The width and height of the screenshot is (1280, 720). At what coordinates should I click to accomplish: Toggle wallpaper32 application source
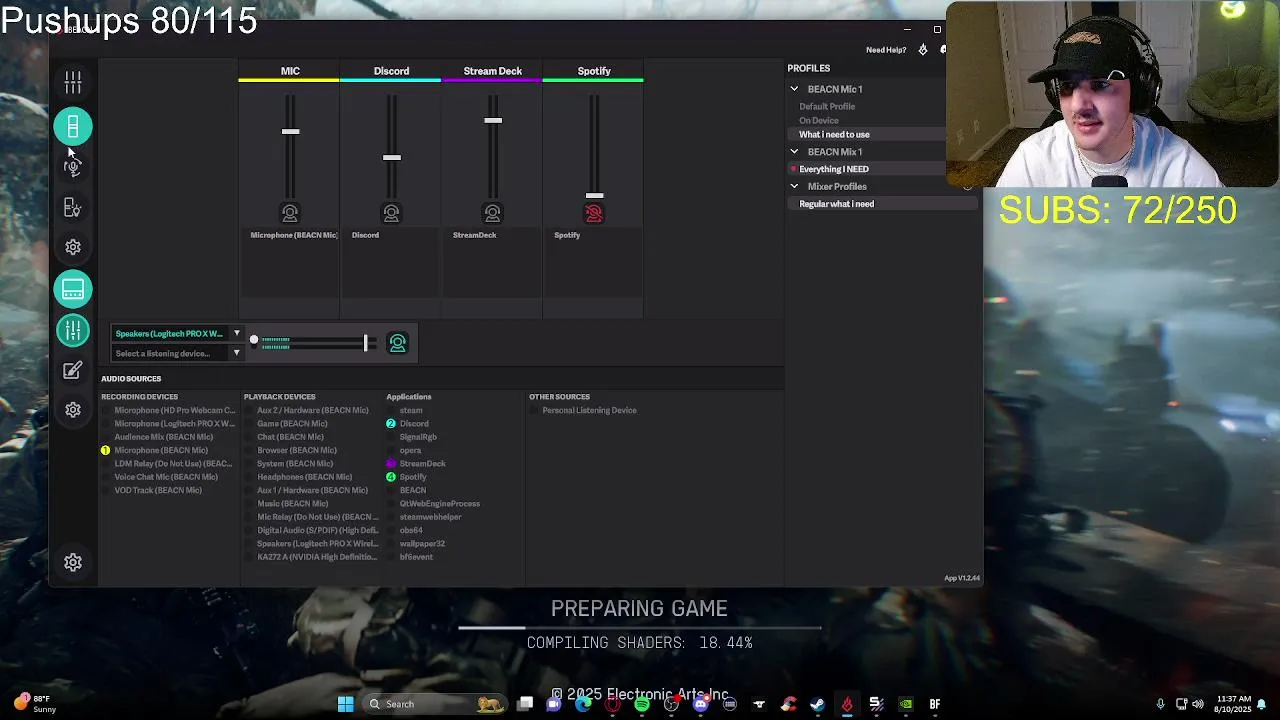point(391,544)
